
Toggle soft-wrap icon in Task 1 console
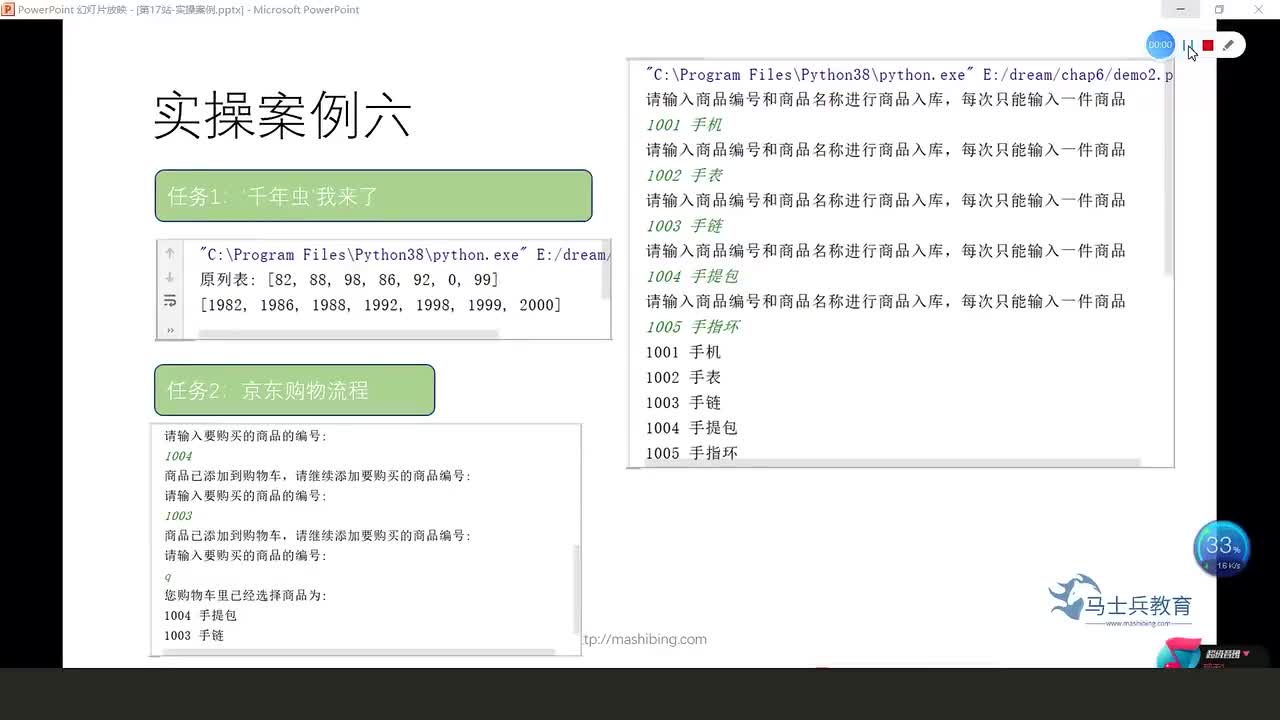[170, 301]
